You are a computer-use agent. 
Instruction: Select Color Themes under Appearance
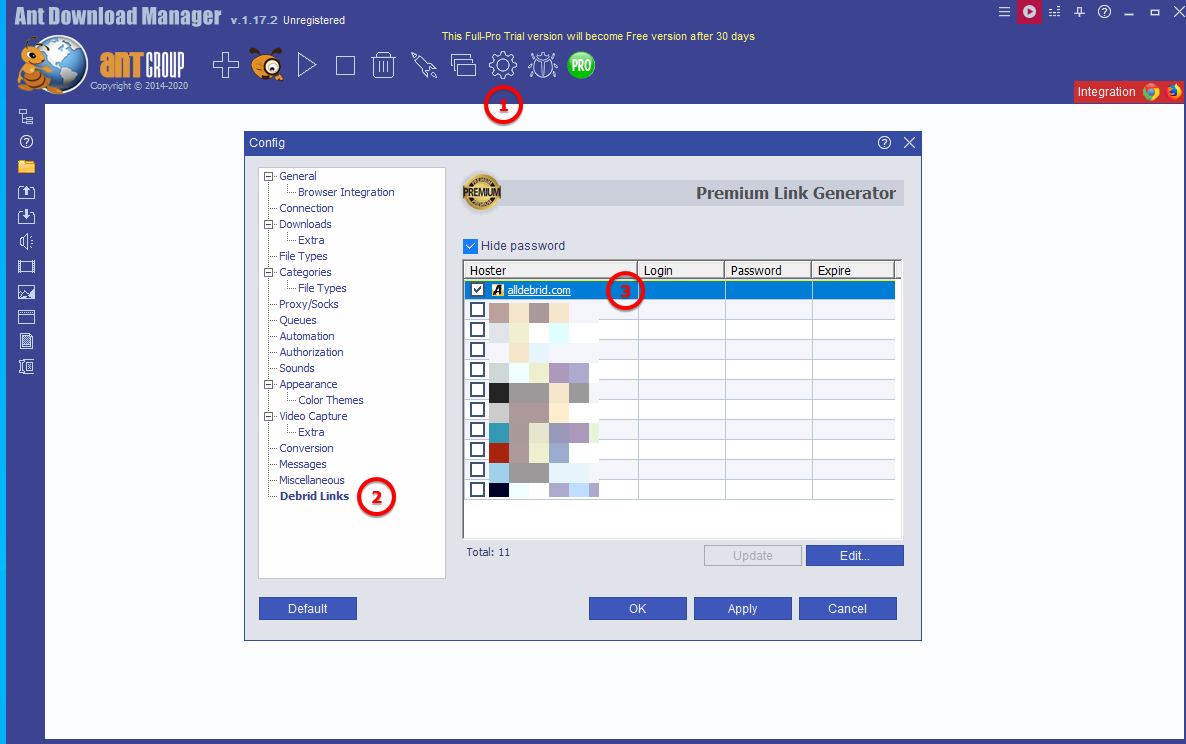pyautogui.click(x=331, y=400)
